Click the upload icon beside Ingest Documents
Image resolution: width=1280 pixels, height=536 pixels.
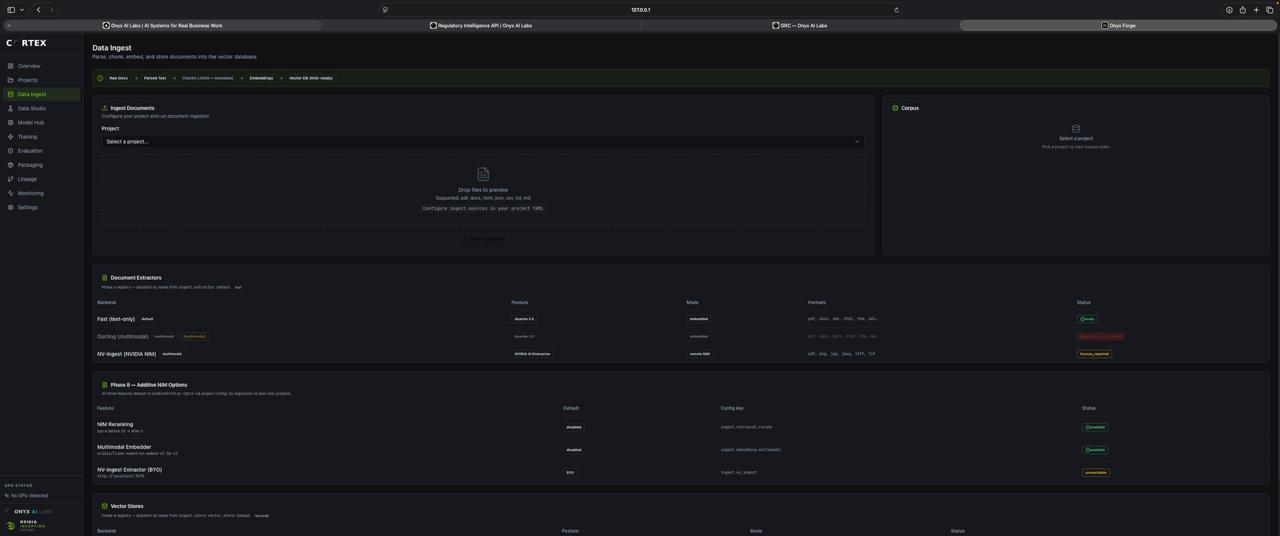click(104, 108)
